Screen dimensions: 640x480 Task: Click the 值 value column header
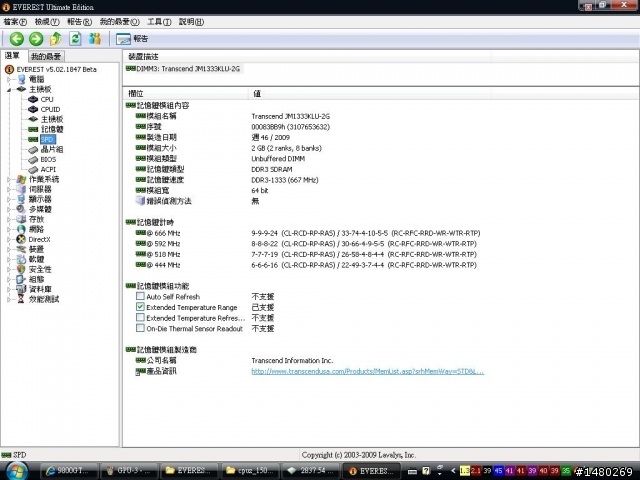pos(369,93)
